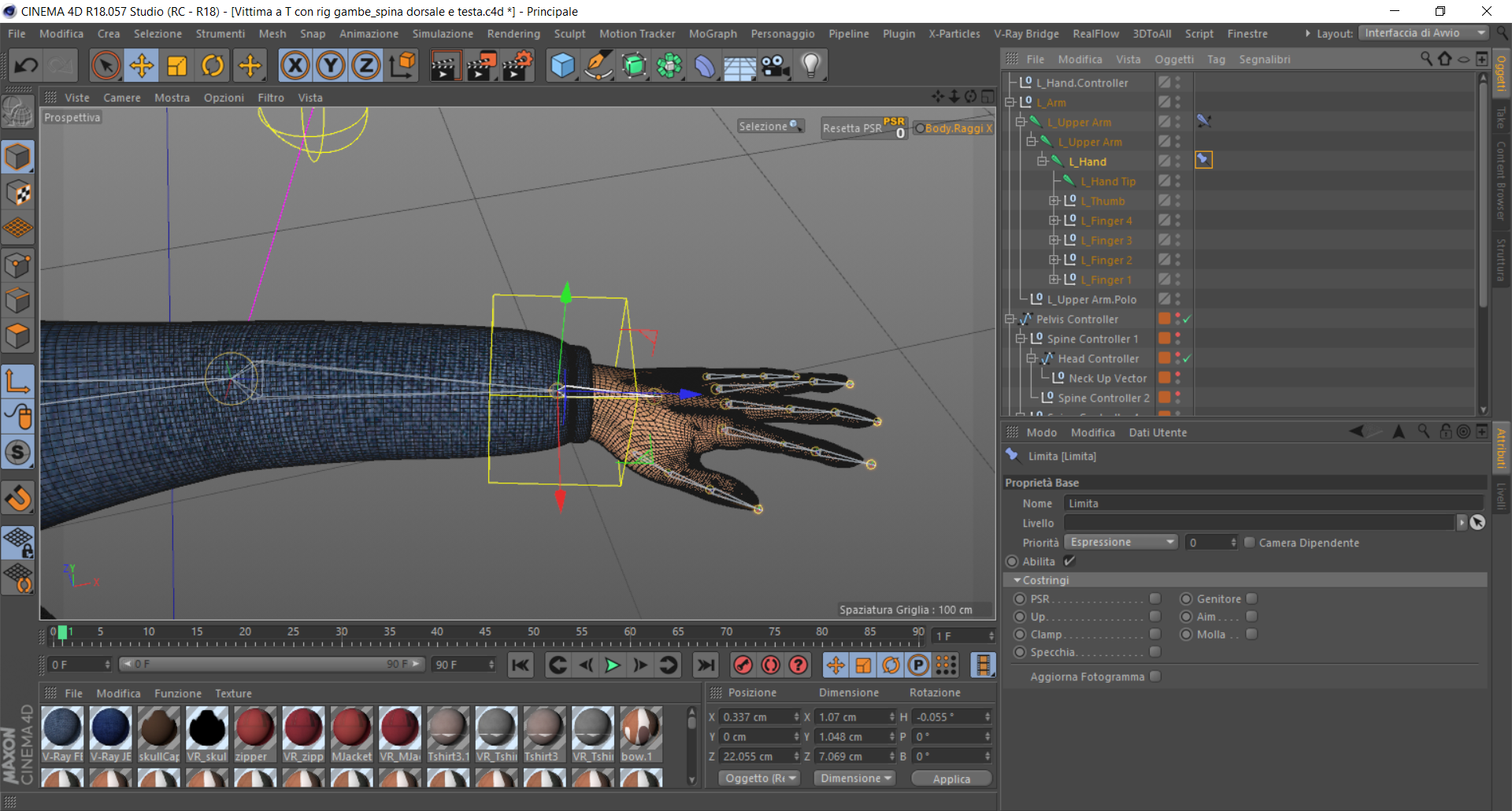Click the Enable Axis tool in sidebar
The height and width of the screenshot is (811, 1512).
(18, 382)
